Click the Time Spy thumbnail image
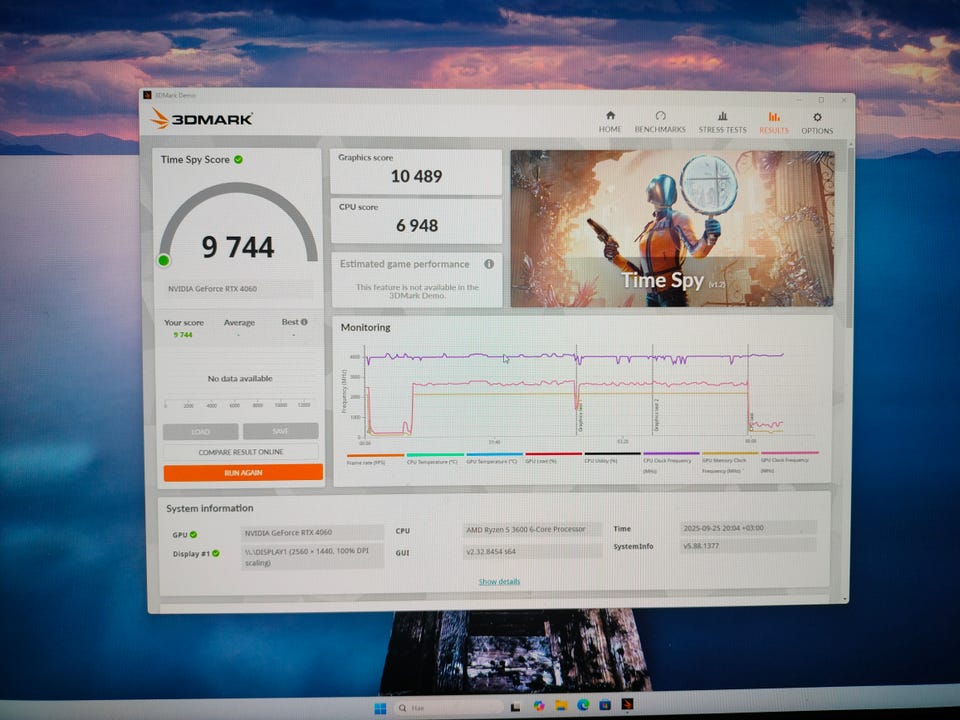 pyautogui.click(x=672, y=228)
